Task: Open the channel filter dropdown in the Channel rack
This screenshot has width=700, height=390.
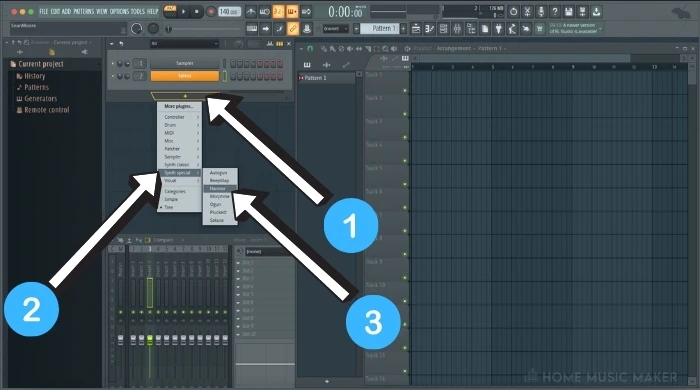Action: pos(184,44)
